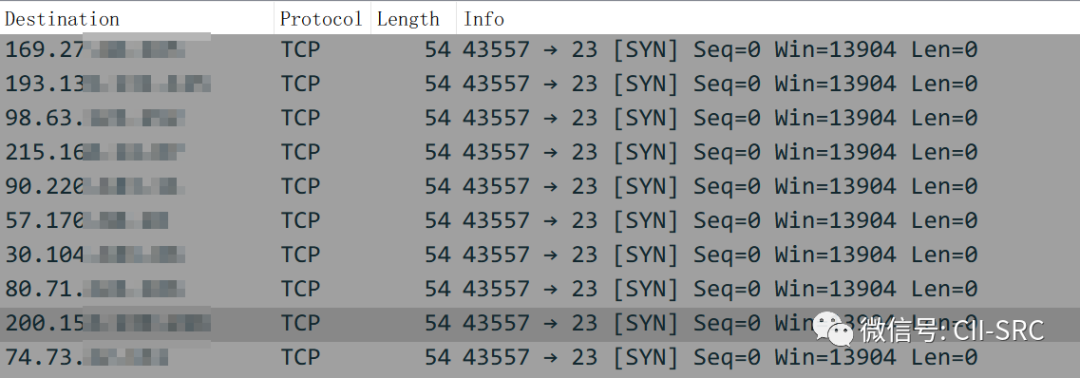This screenshot has width=1080, height=378.
Task: Sort by the Destination column header
Action: [137, 19]
